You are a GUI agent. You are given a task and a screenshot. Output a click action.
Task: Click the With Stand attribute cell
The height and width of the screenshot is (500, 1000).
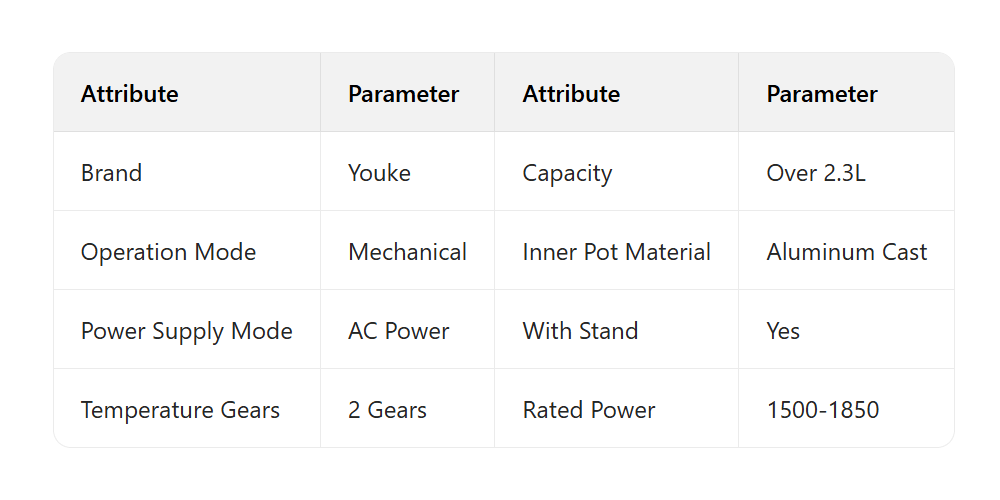[x=580, y=331]
